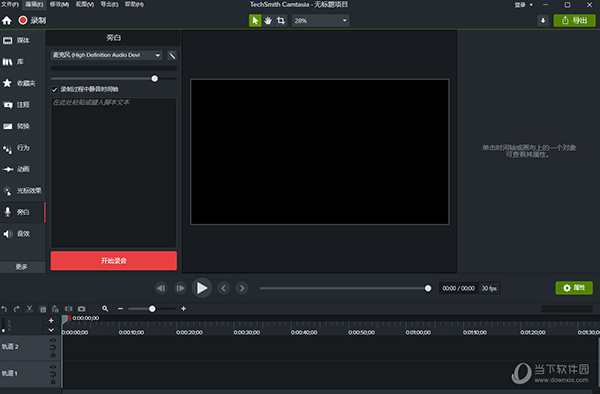
Task: Jump to next media with right chevron
Action: (242, 288)
